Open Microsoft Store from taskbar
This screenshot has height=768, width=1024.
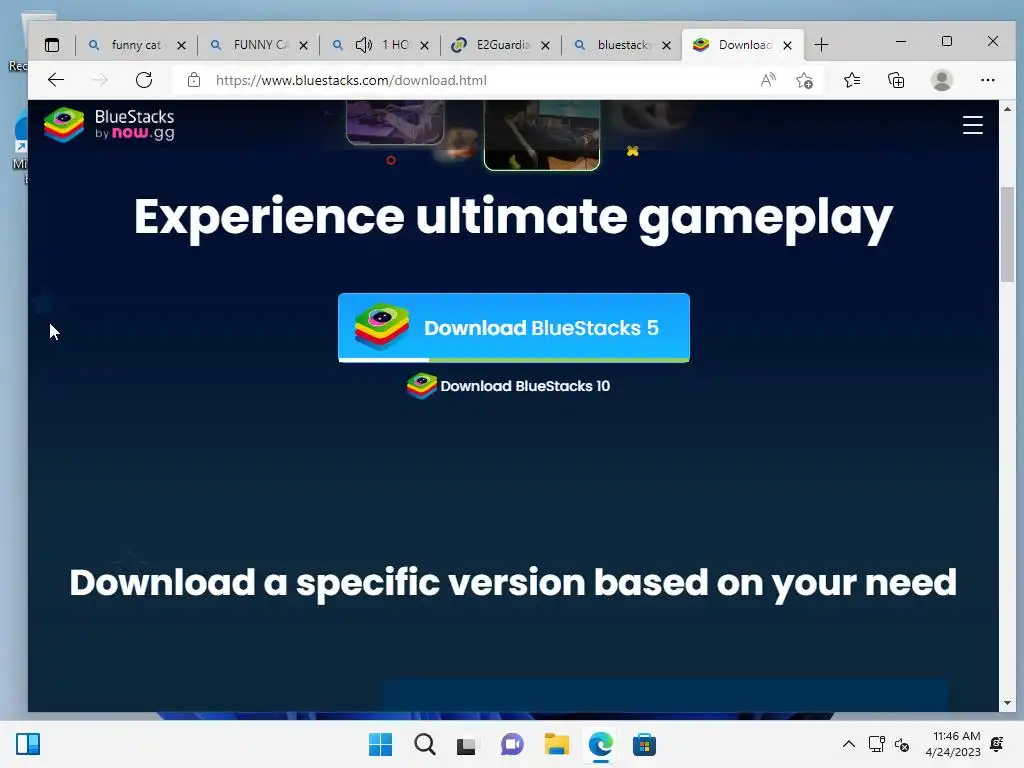pyautogui.click(x=644, y=744)
